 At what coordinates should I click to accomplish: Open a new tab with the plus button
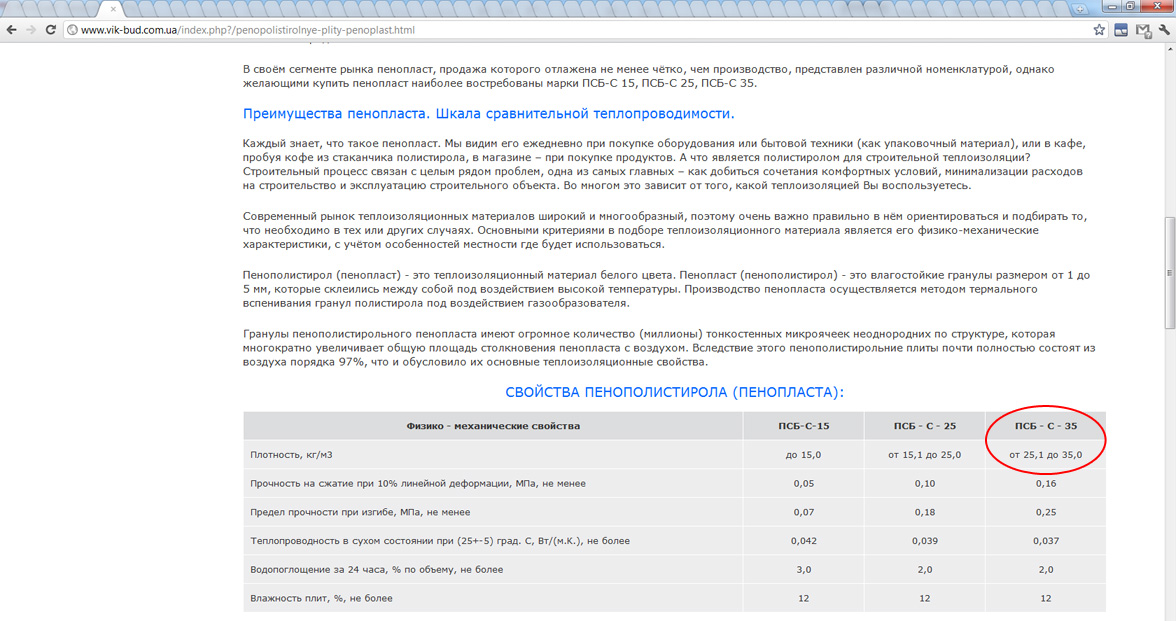[x=1079, y=9]
